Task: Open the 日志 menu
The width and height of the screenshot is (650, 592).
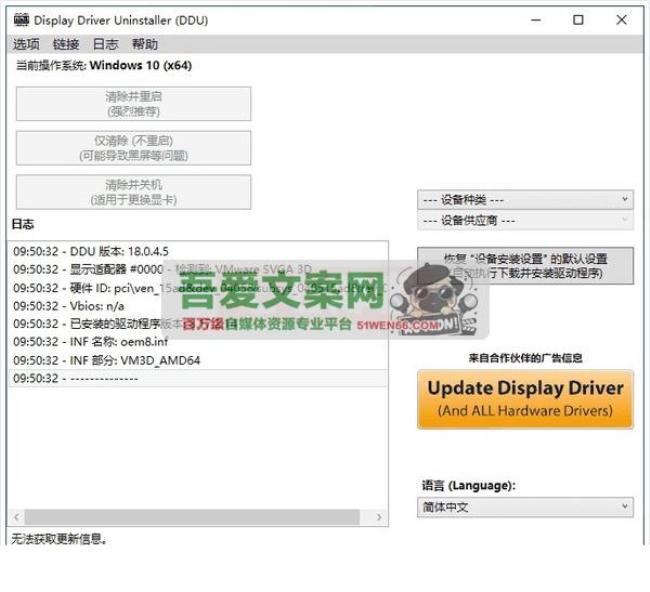Action: 105,44
